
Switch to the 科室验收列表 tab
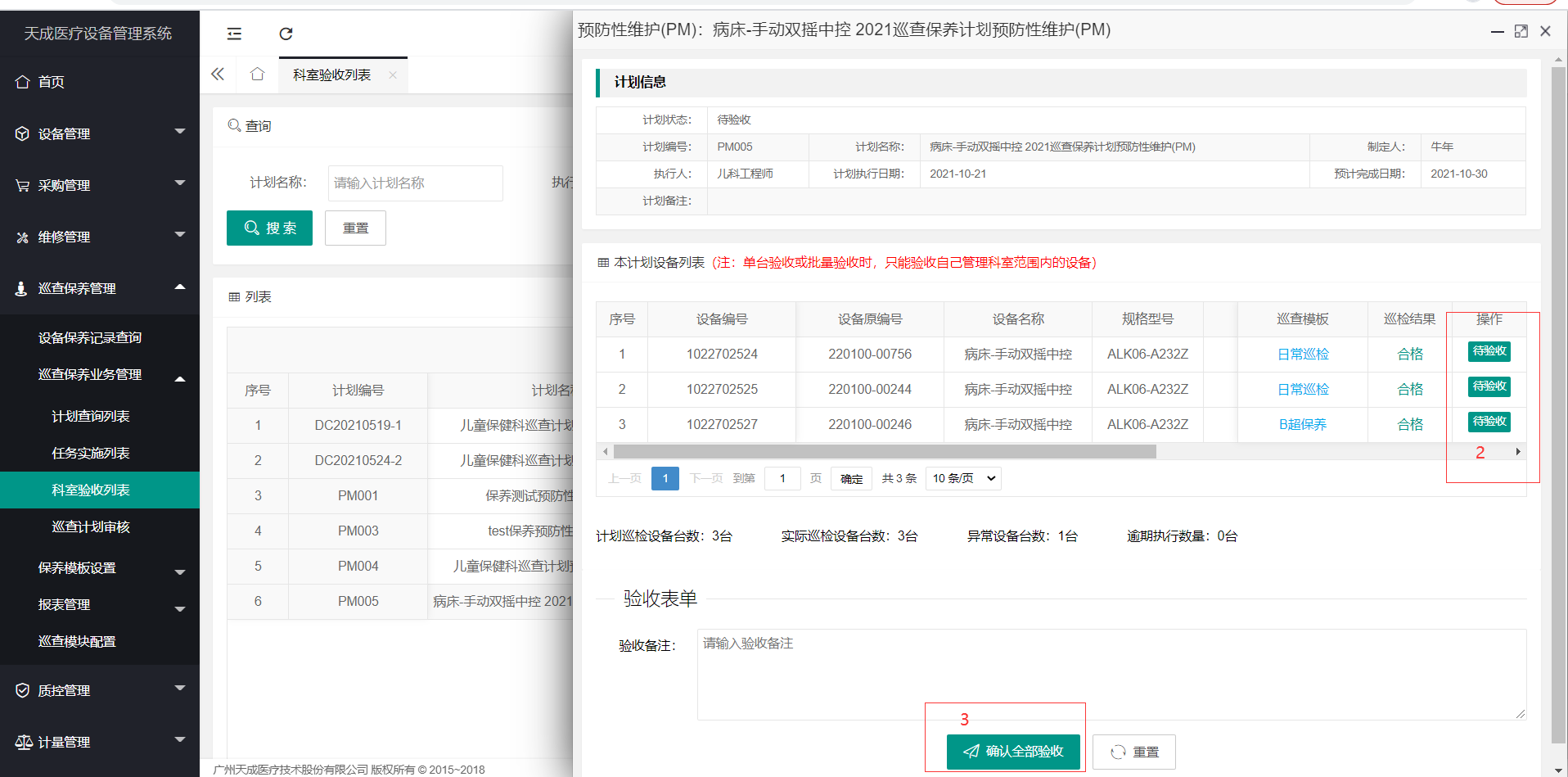point(332,75)
